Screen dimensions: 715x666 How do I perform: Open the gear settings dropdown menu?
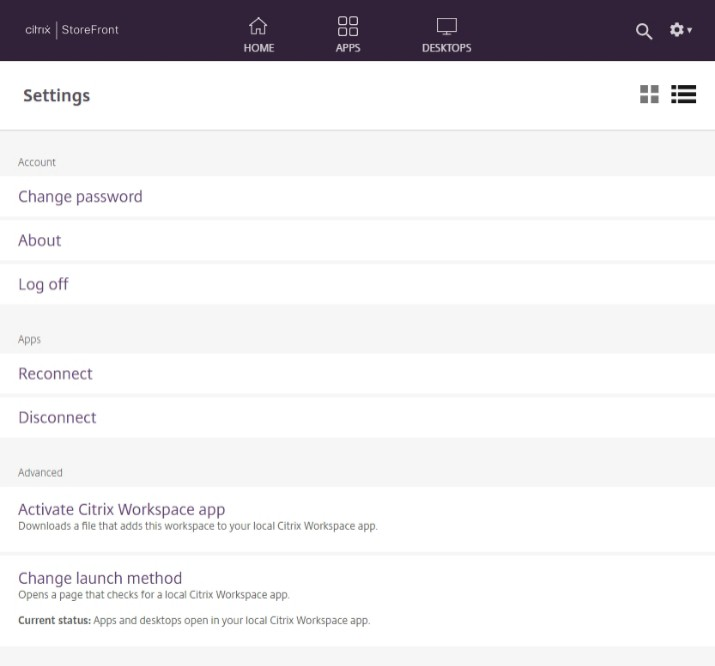(x=680, y=30)
